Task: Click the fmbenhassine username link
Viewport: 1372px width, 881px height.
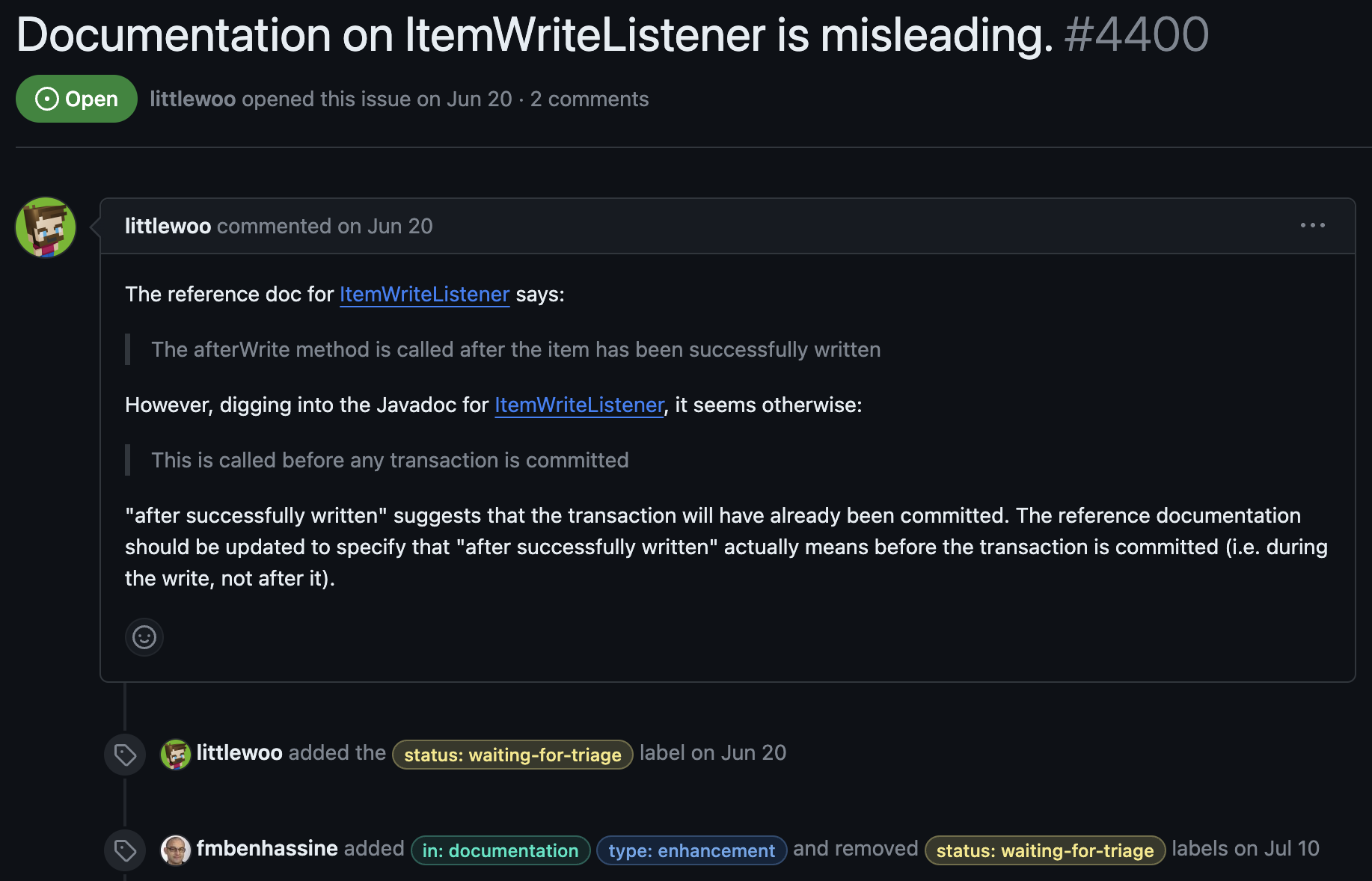Action: coord(267,849)
